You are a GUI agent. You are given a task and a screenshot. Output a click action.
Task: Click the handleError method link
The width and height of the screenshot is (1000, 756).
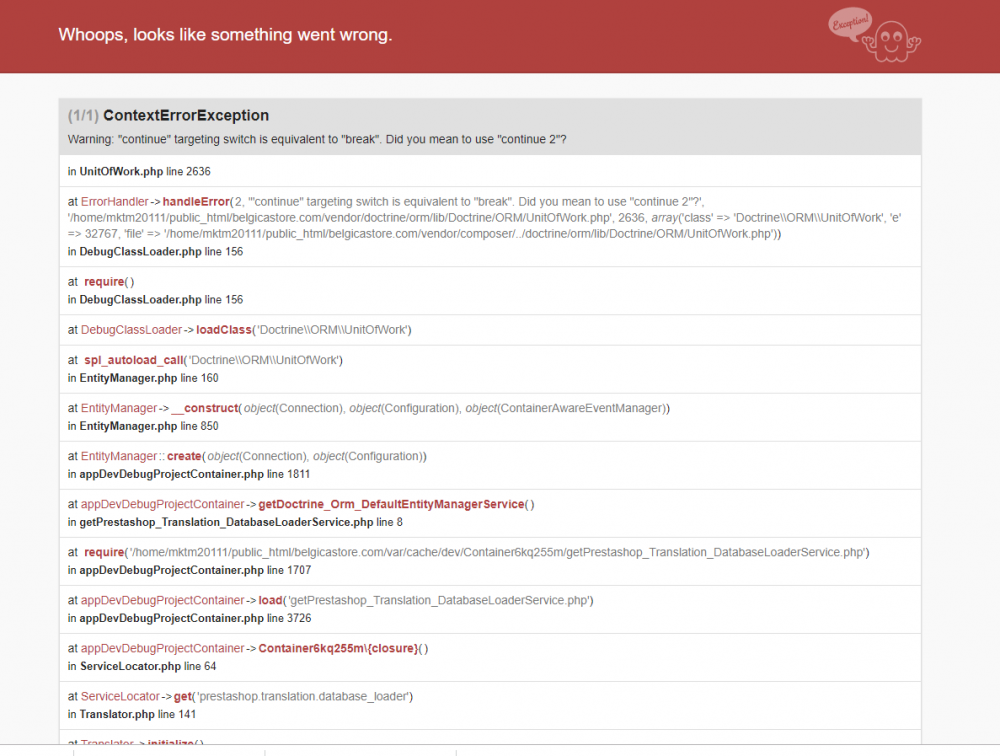tap(196, 202)
